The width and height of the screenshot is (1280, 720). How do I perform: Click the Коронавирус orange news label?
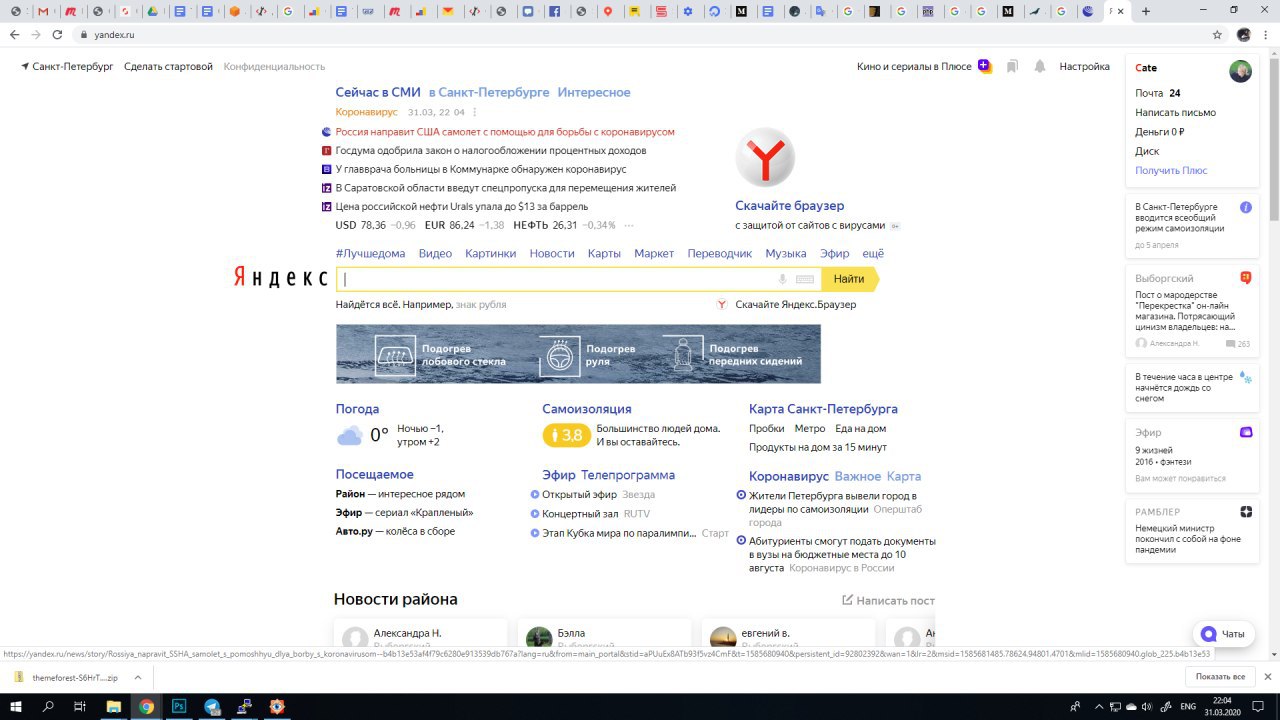(366, 112)
